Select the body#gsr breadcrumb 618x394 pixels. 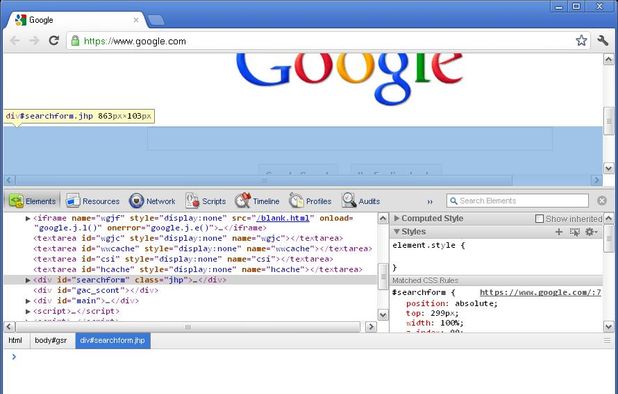(51, 340)
